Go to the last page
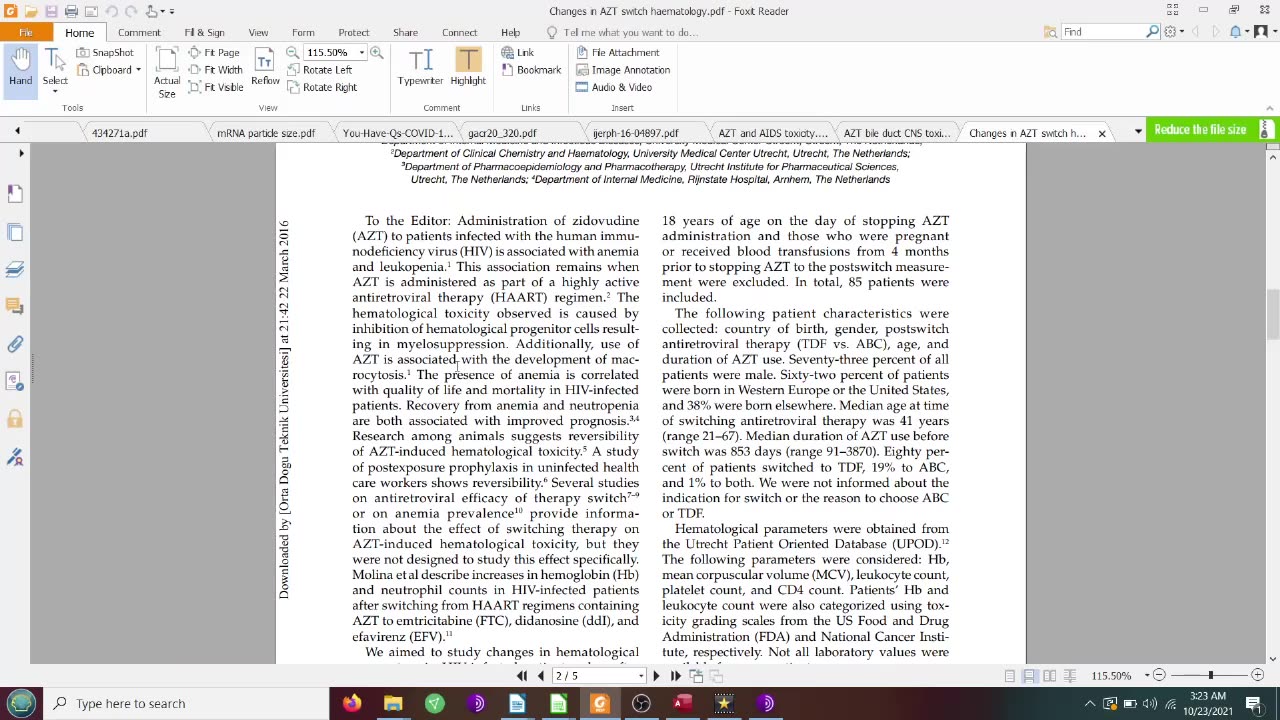1280x720 pixels. pos(675,676)
